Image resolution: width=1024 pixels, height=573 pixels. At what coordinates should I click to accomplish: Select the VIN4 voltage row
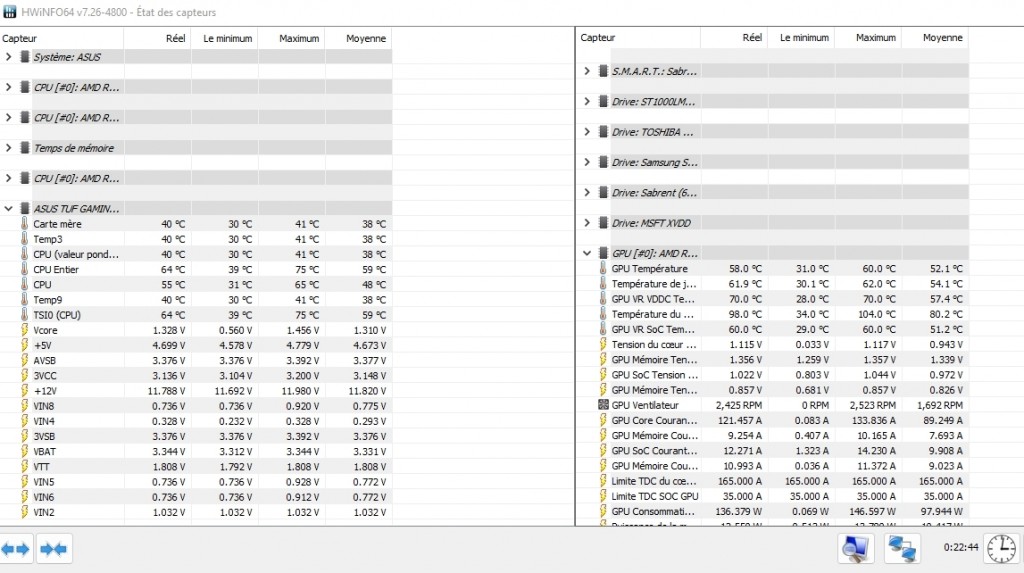[x=196, y=421]
